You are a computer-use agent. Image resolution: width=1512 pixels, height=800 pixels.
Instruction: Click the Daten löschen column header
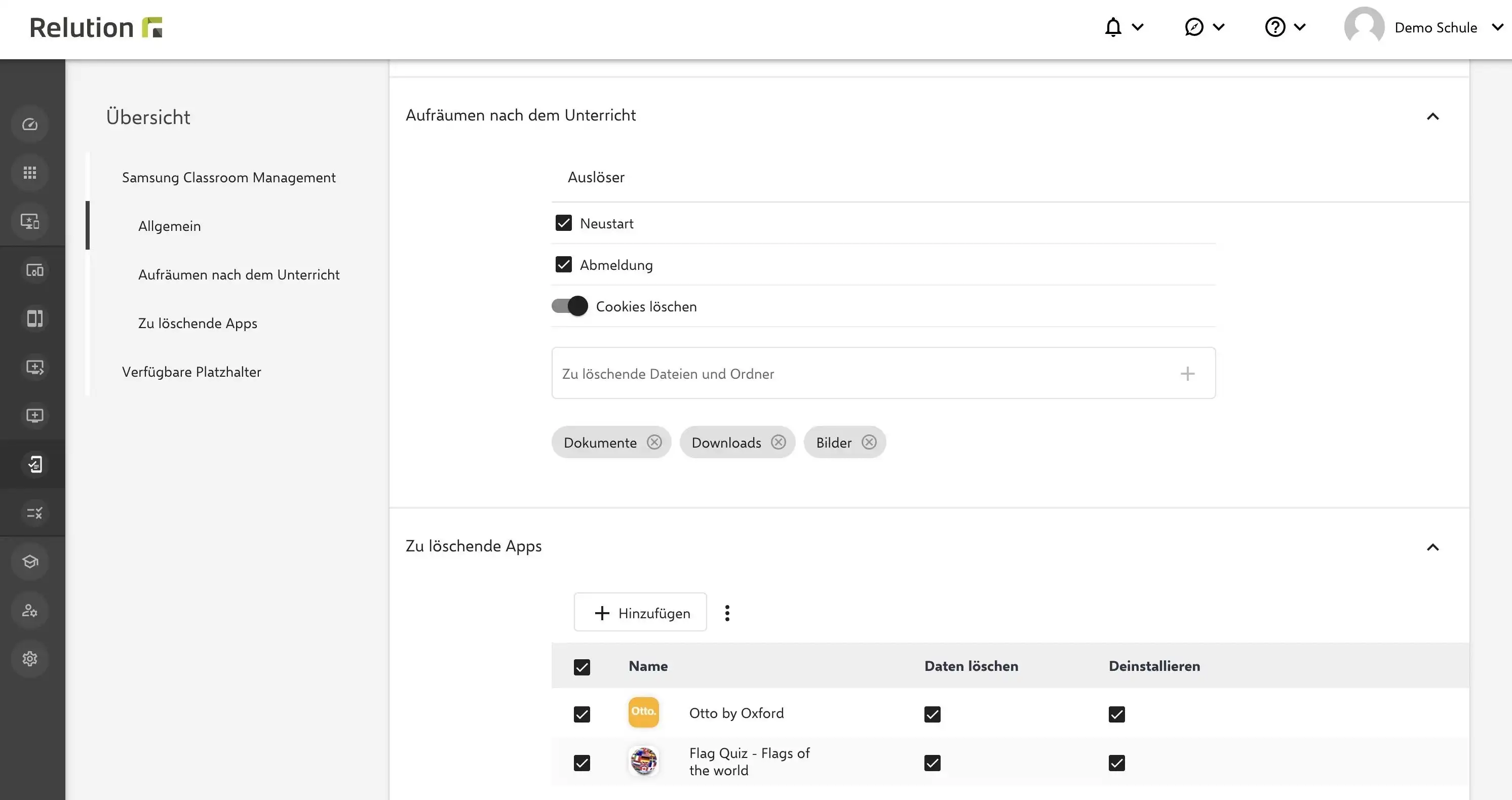tap(971, 666)
